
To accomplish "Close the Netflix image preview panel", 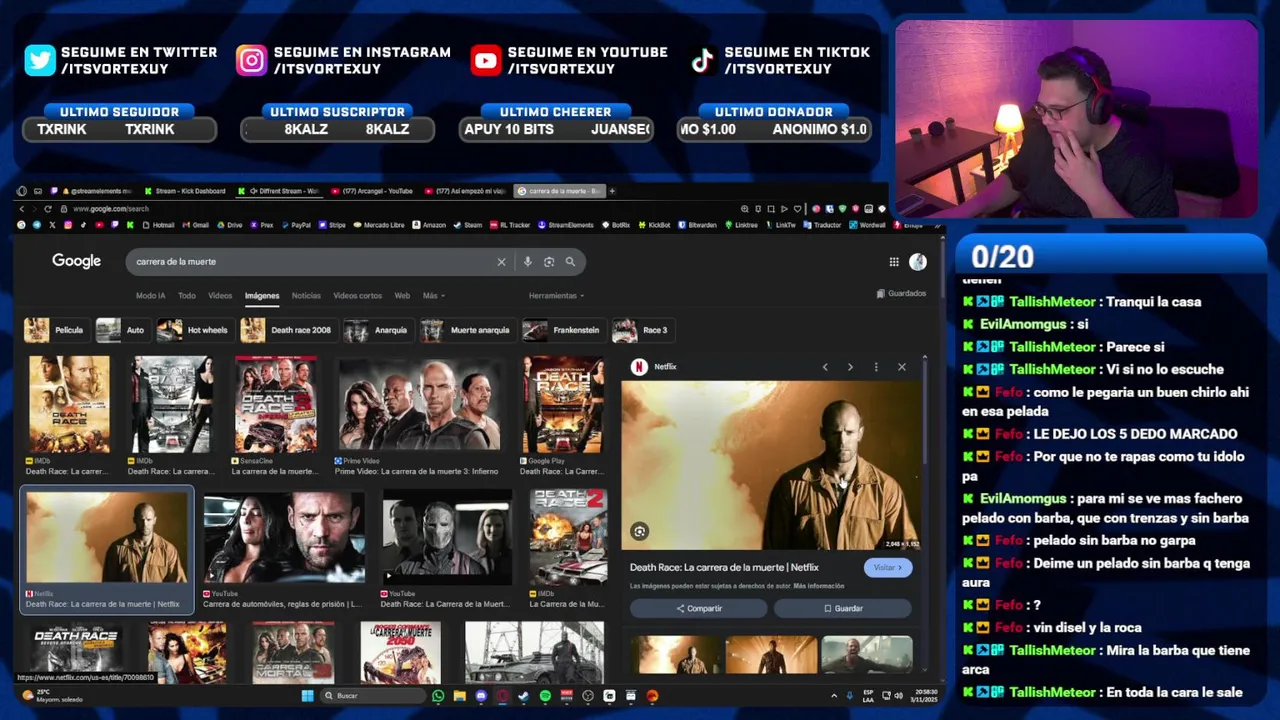I will point(901,367).
